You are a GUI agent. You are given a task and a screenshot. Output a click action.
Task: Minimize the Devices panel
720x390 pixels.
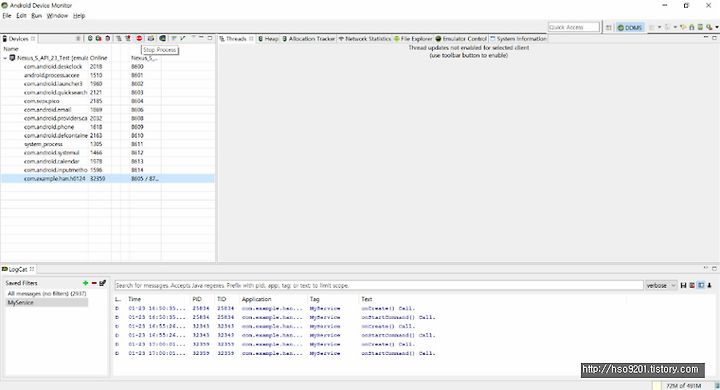tap(201, 38)
